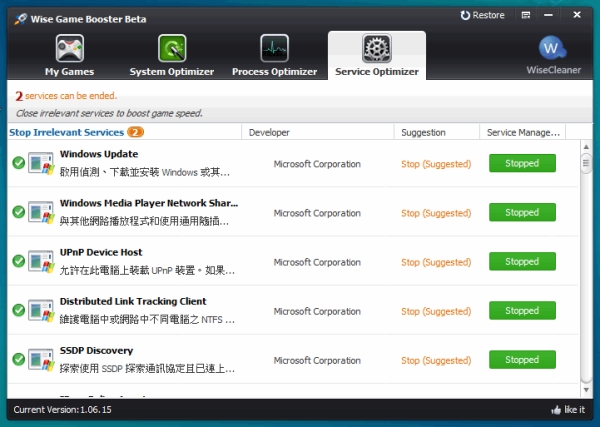The height and width of the screenshot is (427, 600).
Task: Click the thumbs-up like it icon
Action: [x=556, y=410]
